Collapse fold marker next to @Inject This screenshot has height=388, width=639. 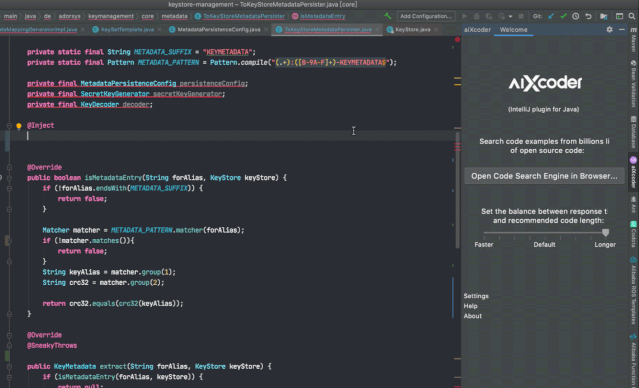pos(9,126)
